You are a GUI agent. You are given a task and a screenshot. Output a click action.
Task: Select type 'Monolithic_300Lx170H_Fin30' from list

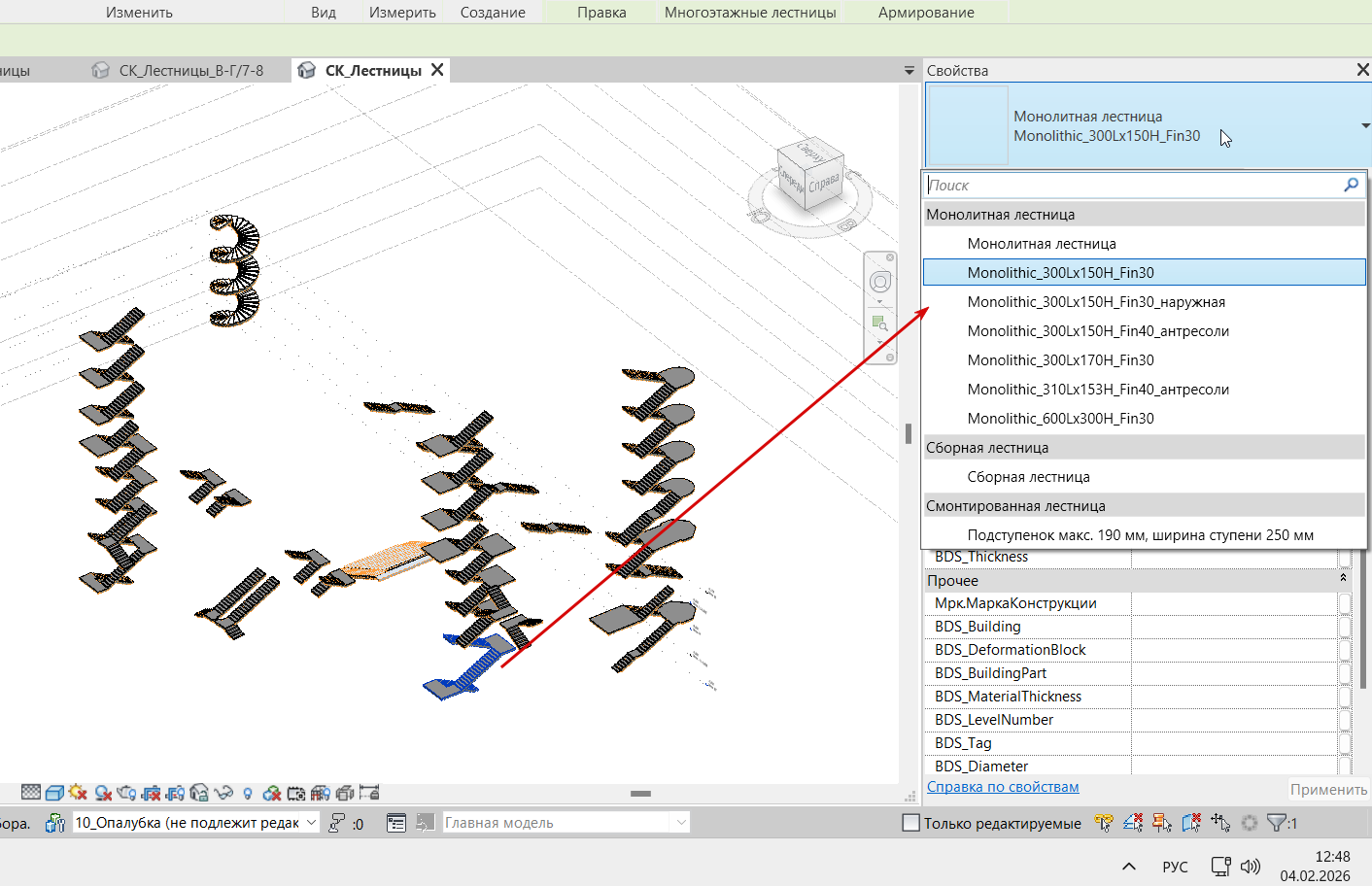1060,360
